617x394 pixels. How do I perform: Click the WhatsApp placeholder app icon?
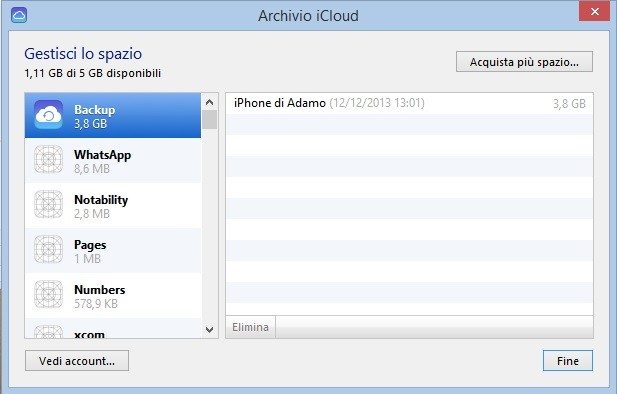coord(48,159)
